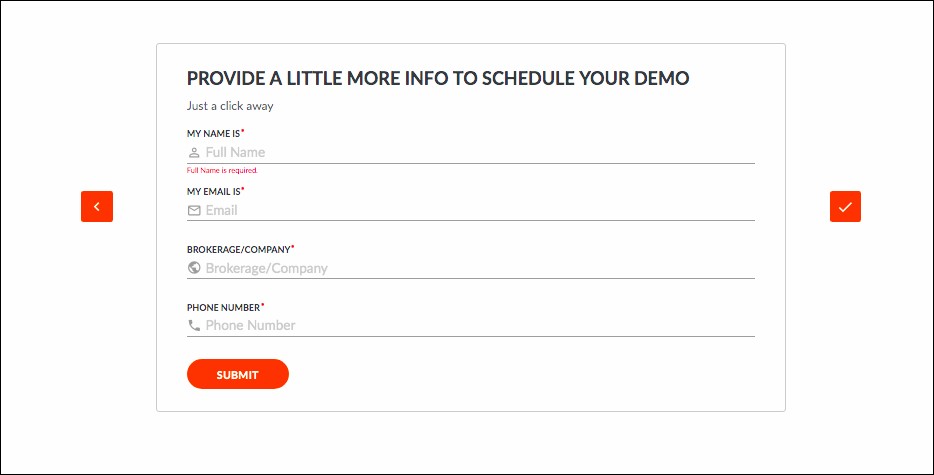Click the "MY NAME IS" field label

point(213,133)
